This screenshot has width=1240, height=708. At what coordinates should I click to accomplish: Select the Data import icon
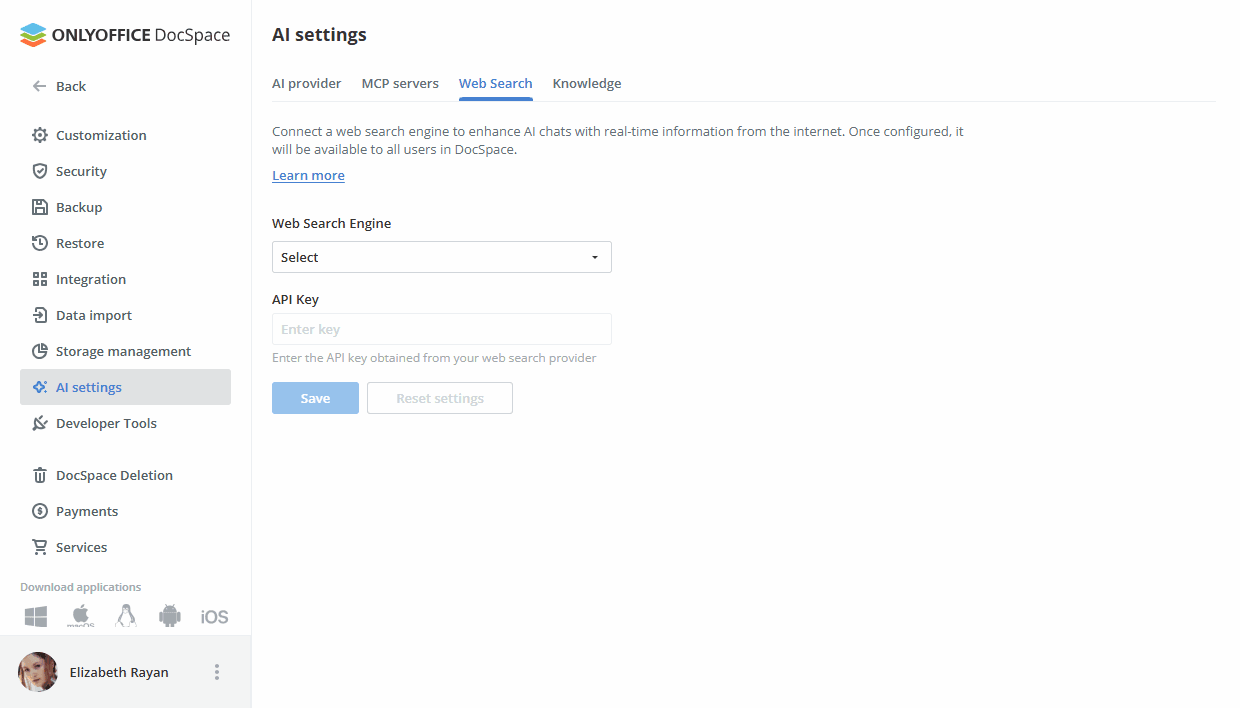point(38,315)
